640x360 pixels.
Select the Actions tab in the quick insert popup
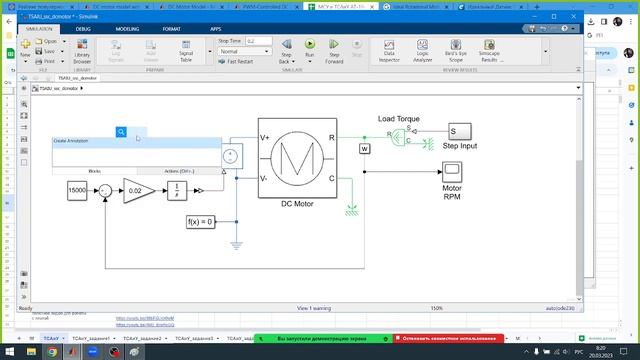(179, 171)
